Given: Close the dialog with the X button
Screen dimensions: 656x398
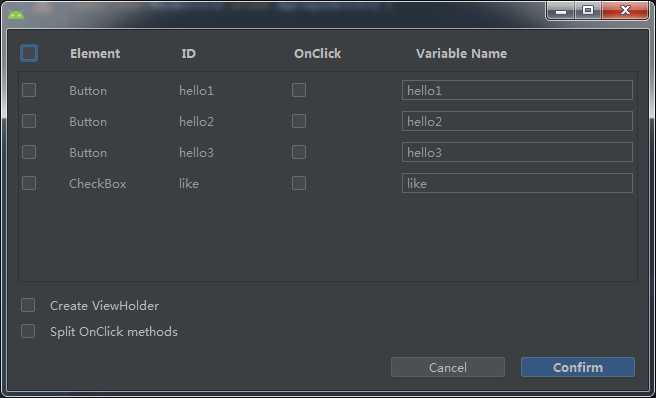Looking at the screenshot, I should click(625, 10).
